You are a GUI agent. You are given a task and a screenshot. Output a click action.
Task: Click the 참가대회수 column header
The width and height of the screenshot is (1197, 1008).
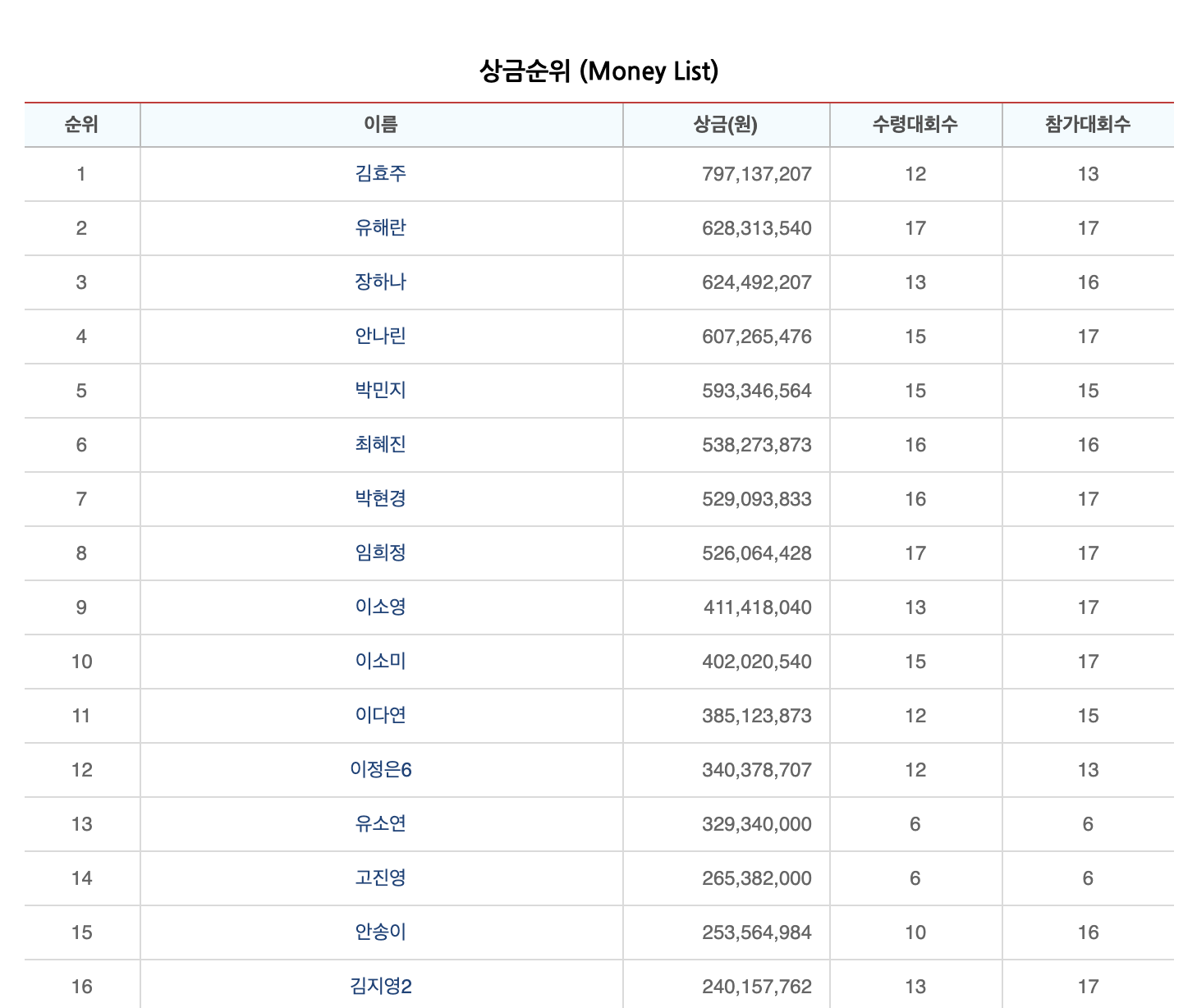tap(1088, 125)
